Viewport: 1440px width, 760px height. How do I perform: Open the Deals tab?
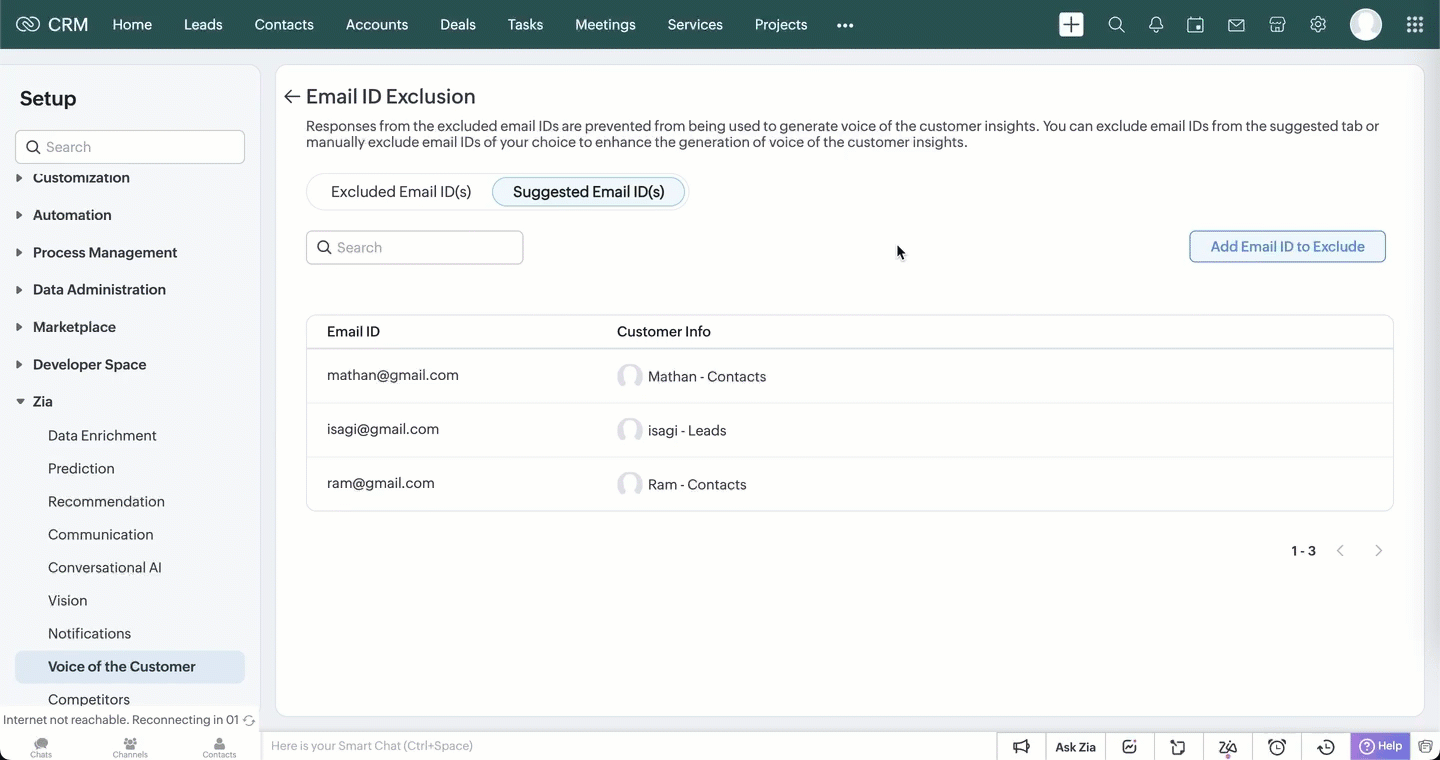click(x=457, y=25)
